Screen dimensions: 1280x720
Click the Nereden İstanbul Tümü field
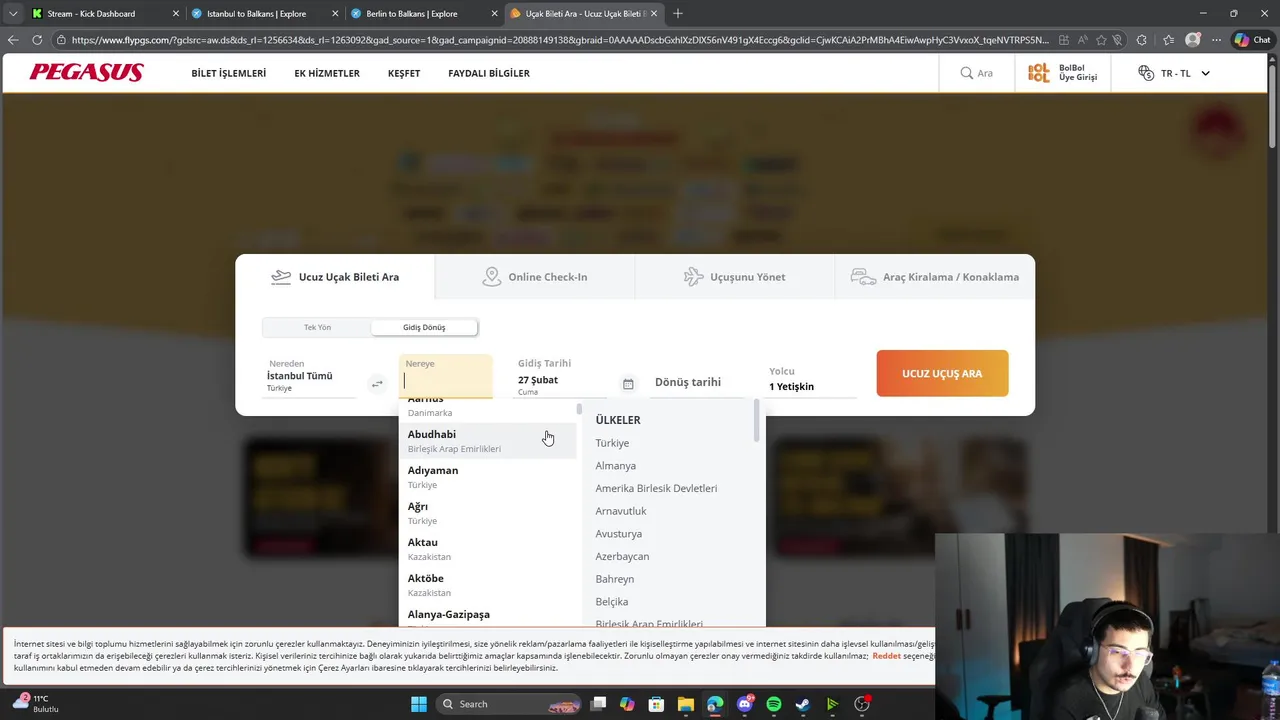point(310,376)
